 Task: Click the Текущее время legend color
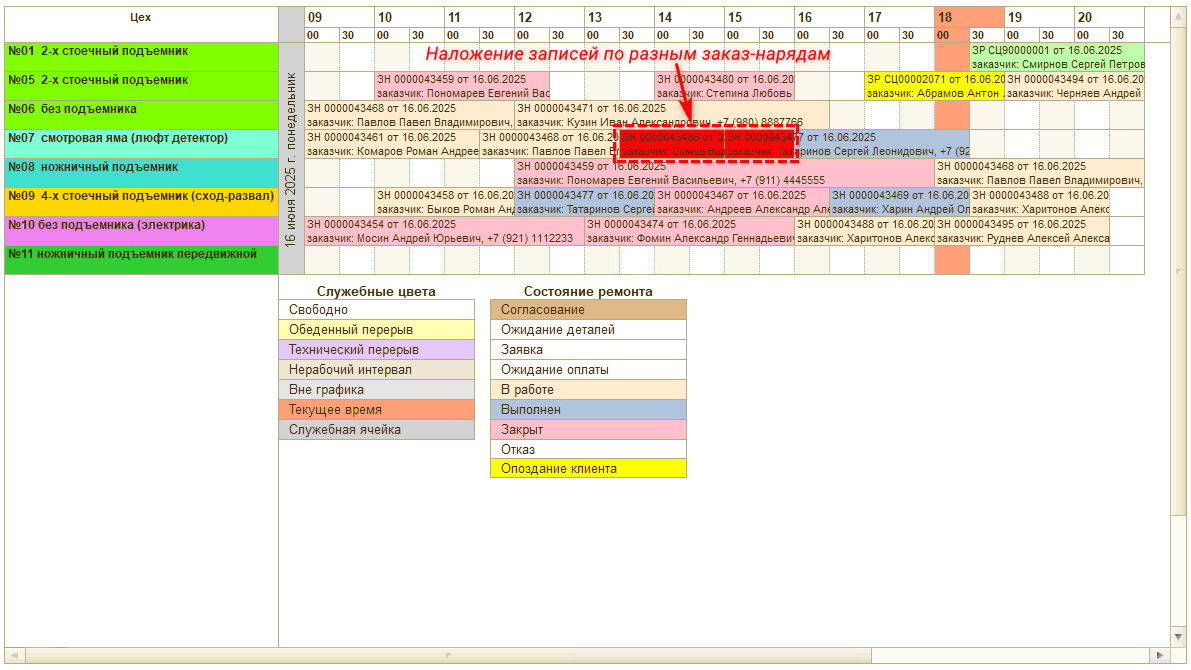point(376,410)
